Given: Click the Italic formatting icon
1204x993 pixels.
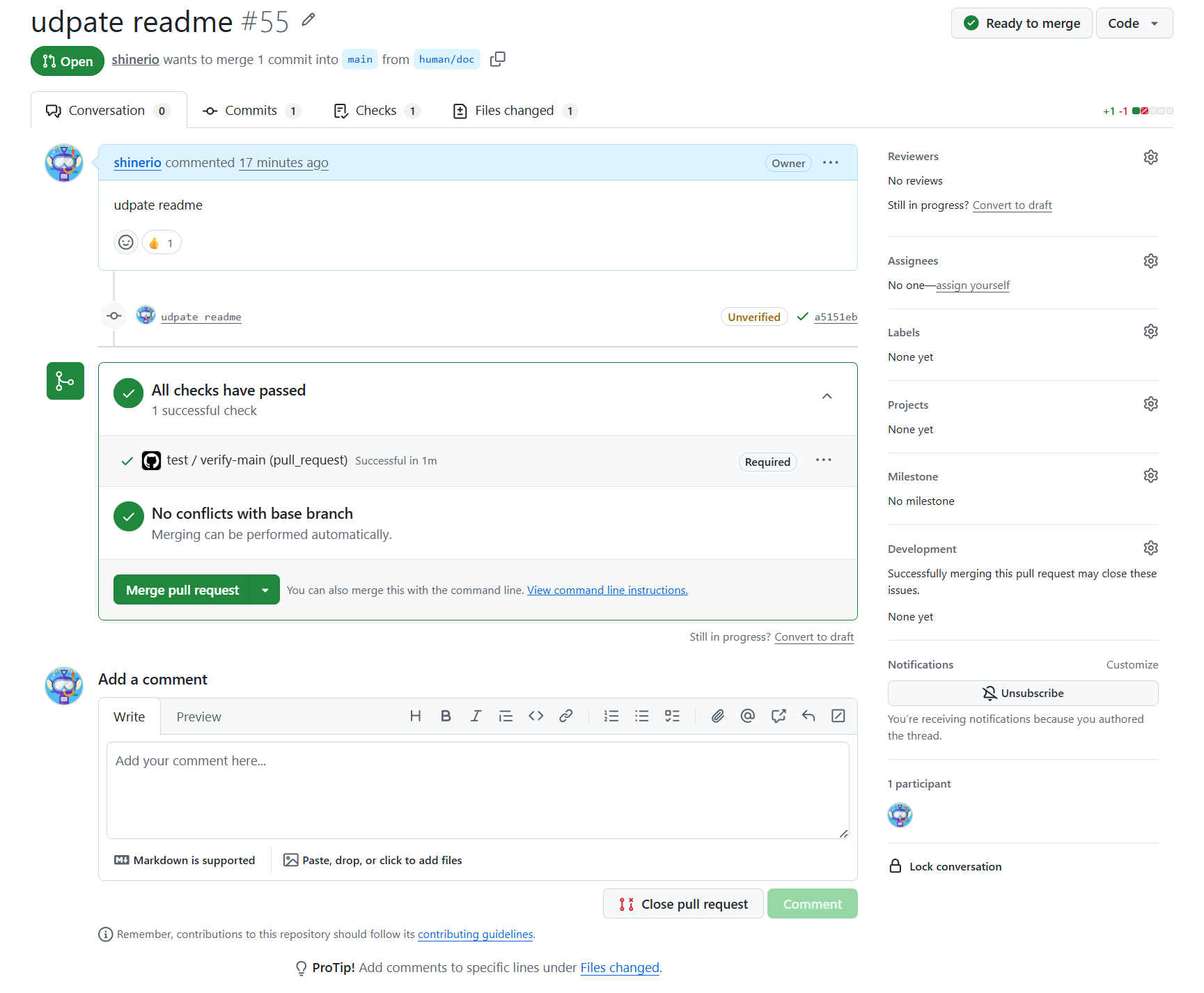Looking at the screenshot, I should [476, 716].
